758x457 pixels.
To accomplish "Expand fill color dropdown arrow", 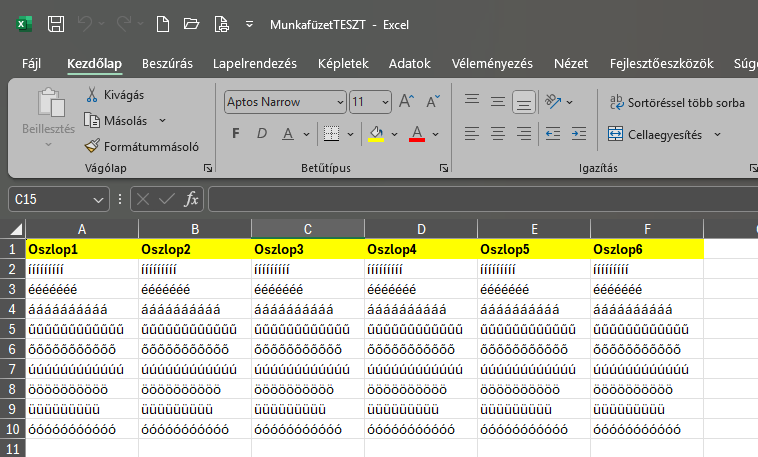I will click(x=394, y=134).
